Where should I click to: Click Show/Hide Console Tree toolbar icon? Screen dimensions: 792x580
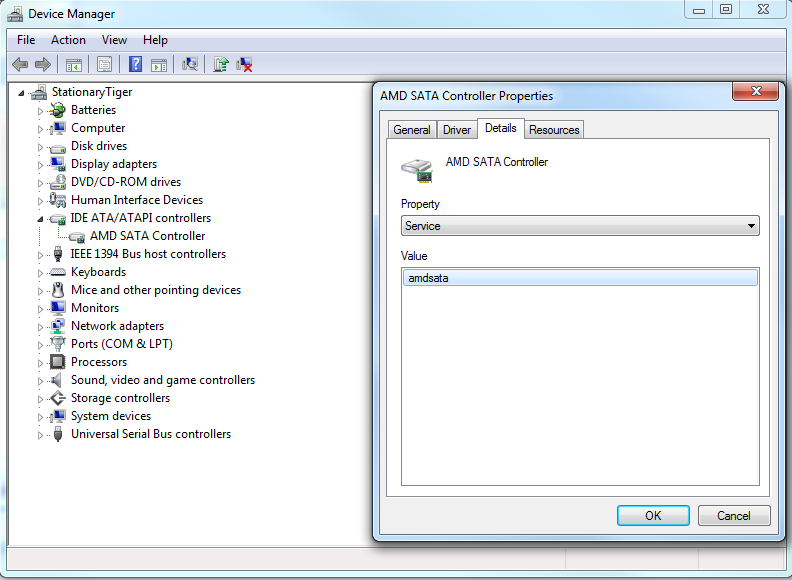(74, 65)
